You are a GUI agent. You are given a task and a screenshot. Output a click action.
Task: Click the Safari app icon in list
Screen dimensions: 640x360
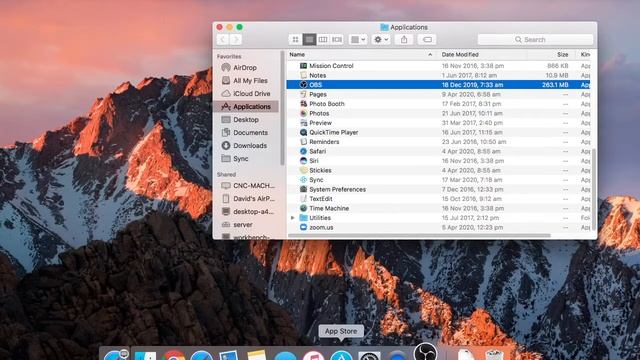tap(303, 151)
